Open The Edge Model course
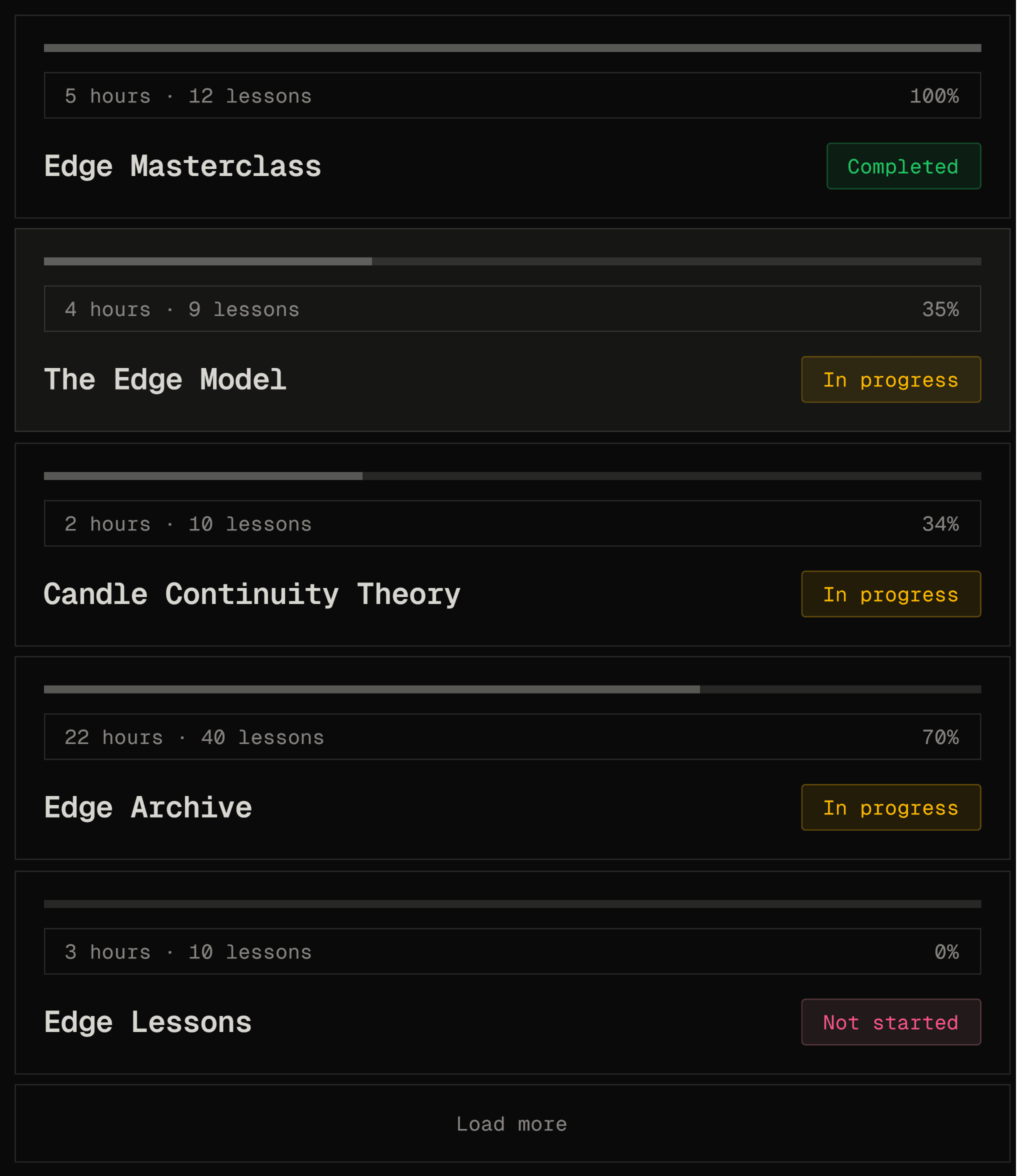Screen dimensions: 1024x1176 click(x=166, y=382)
